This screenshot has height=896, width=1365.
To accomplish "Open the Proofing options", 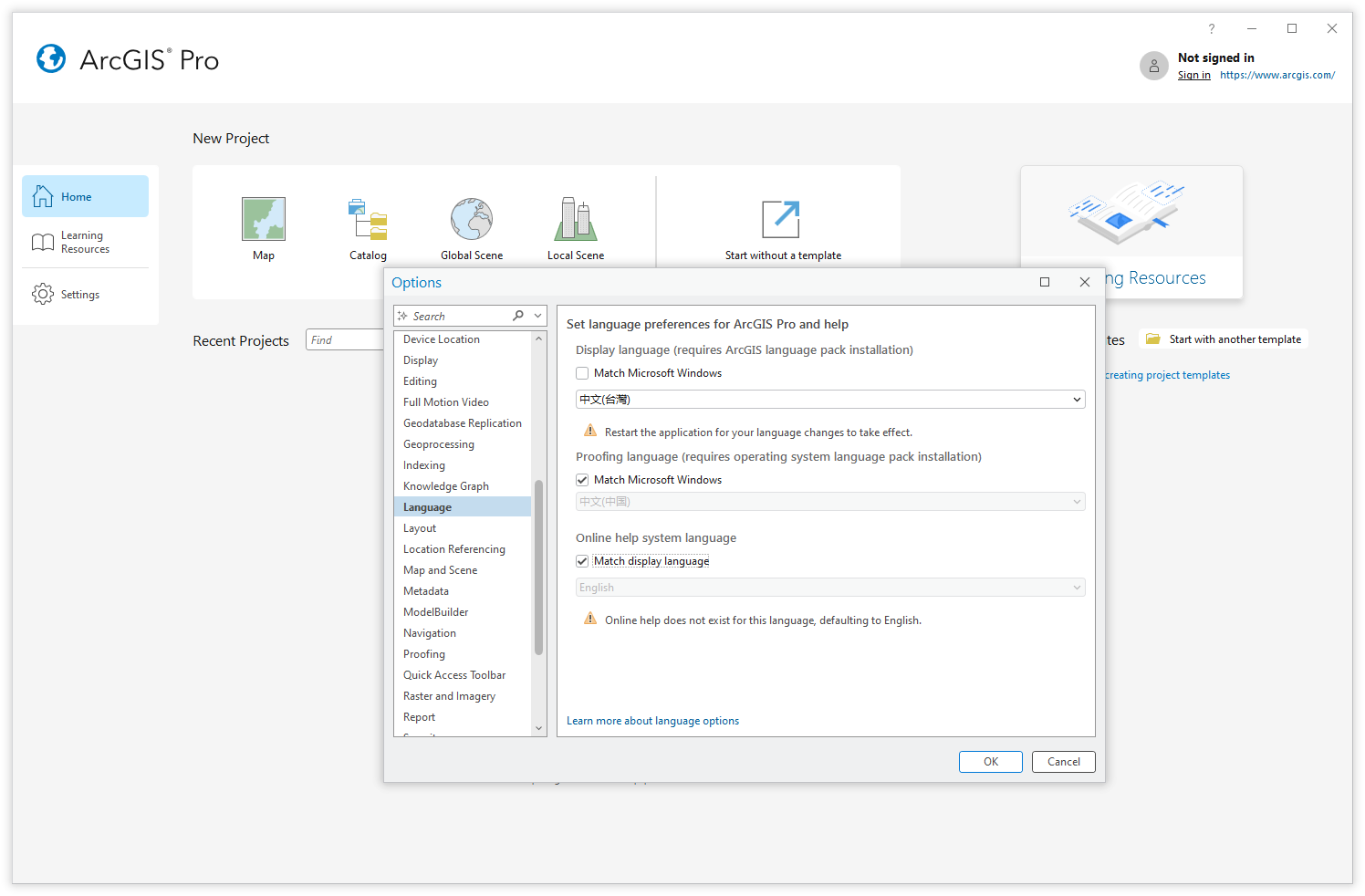I will tap(462, 654).
